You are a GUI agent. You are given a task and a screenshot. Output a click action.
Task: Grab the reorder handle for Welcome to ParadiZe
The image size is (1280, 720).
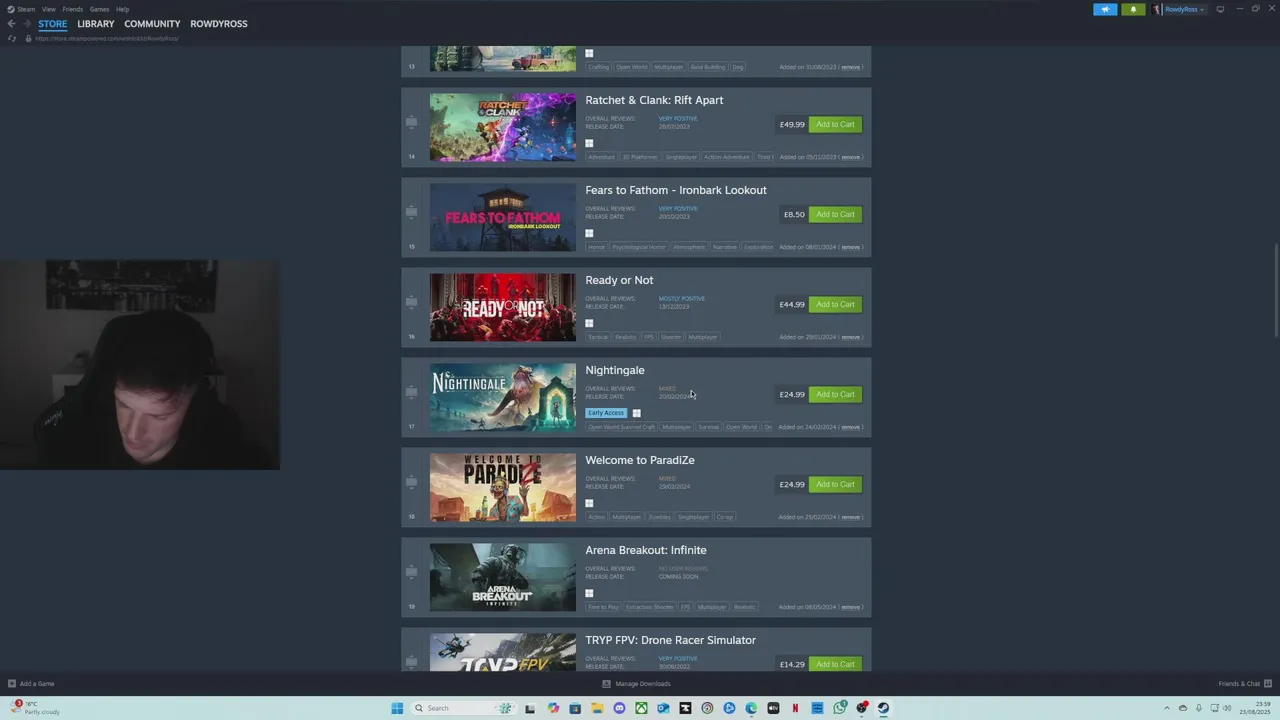pyautogui.click(x=411, y=482)
